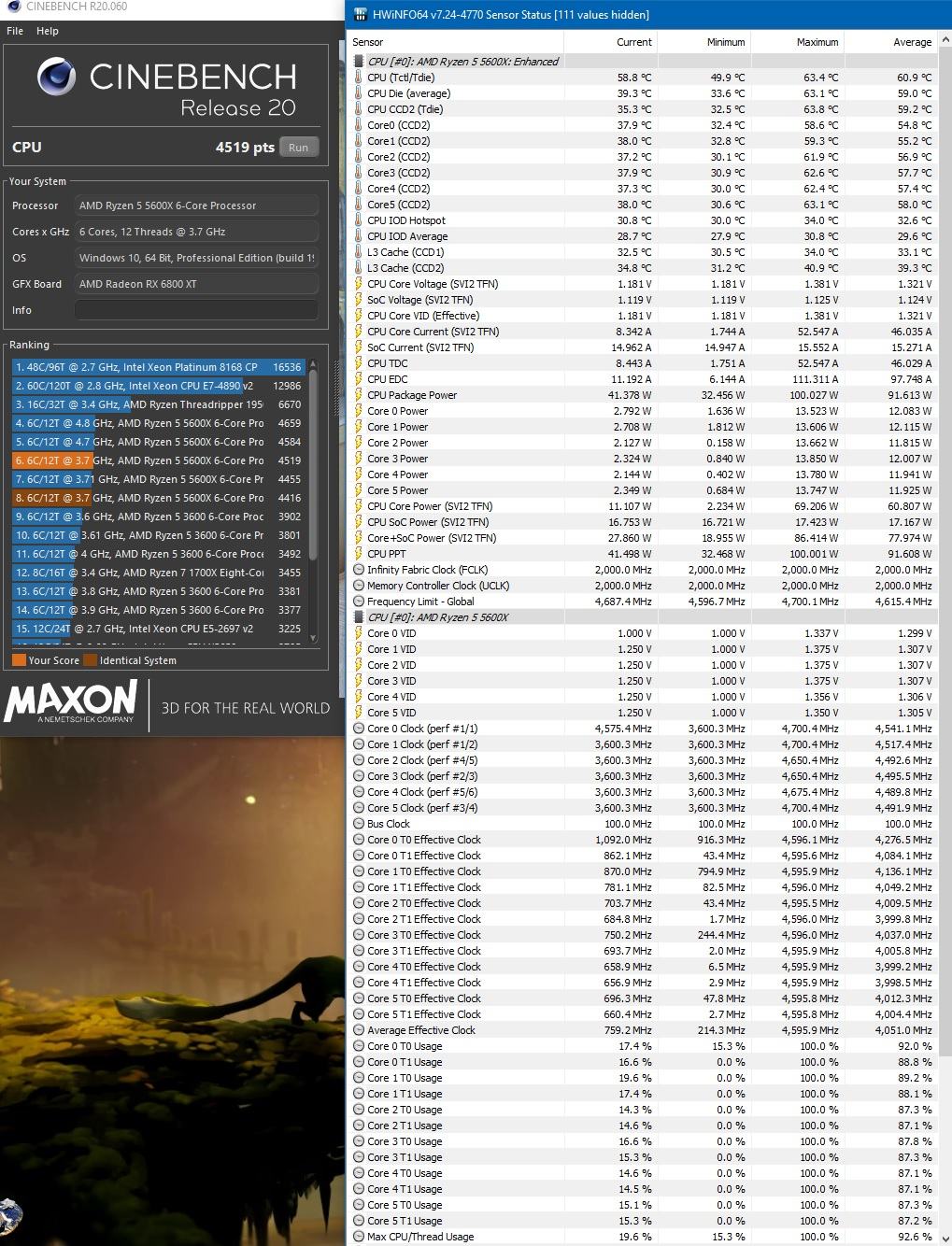Click the clock icon for Memory Controller Clock
952x1246 pixels.
pos(359,586)
